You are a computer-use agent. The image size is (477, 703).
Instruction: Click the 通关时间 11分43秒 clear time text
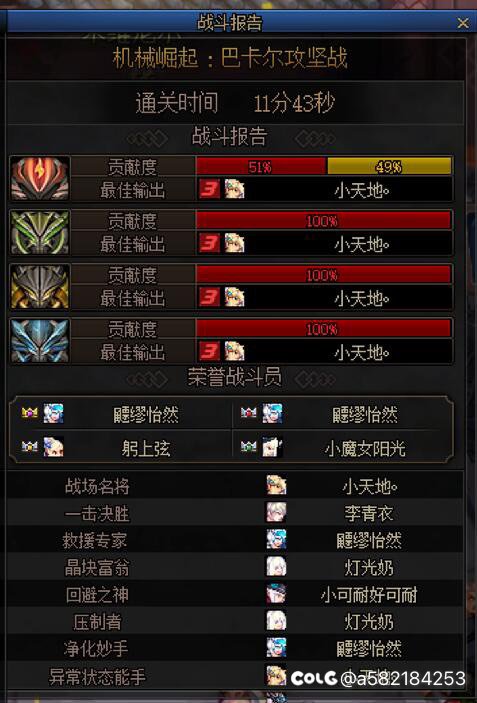point(235,103)
